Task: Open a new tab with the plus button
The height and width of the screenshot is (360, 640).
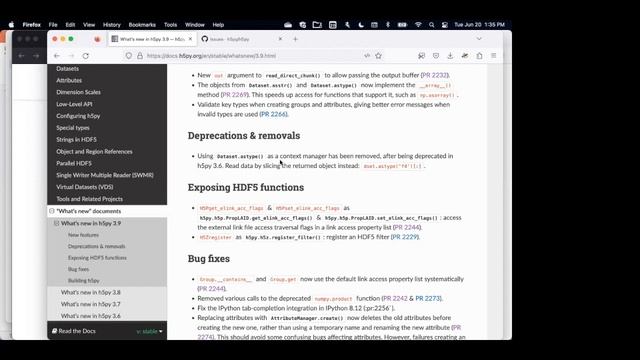Action: (295, 39)
